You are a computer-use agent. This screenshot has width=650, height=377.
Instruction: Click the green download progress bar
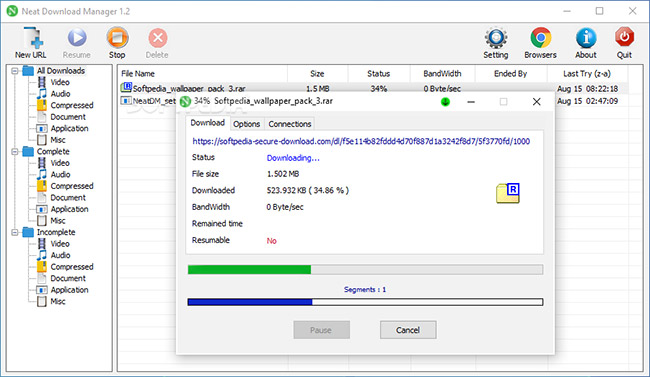click(365, 270)
